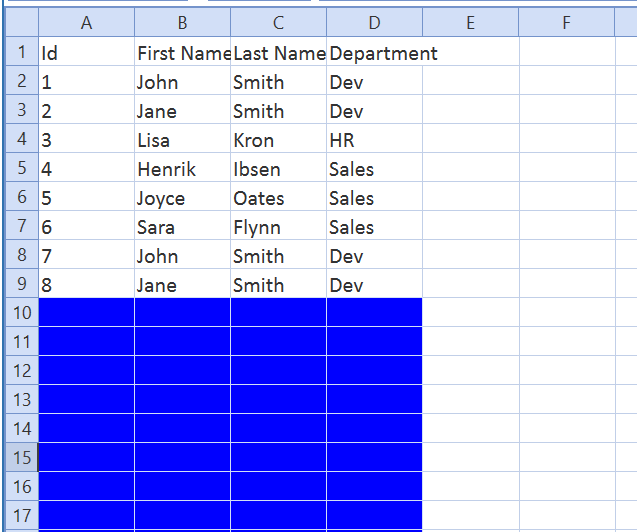Click the "Department" header cell

click(x=374, y=53)
